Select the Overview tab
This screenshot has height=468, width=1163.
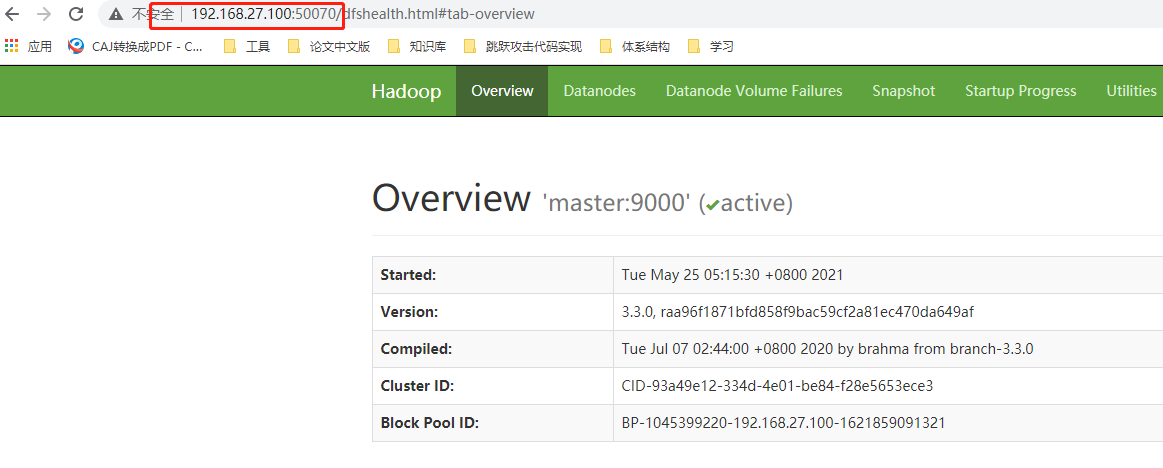[502, 90]
